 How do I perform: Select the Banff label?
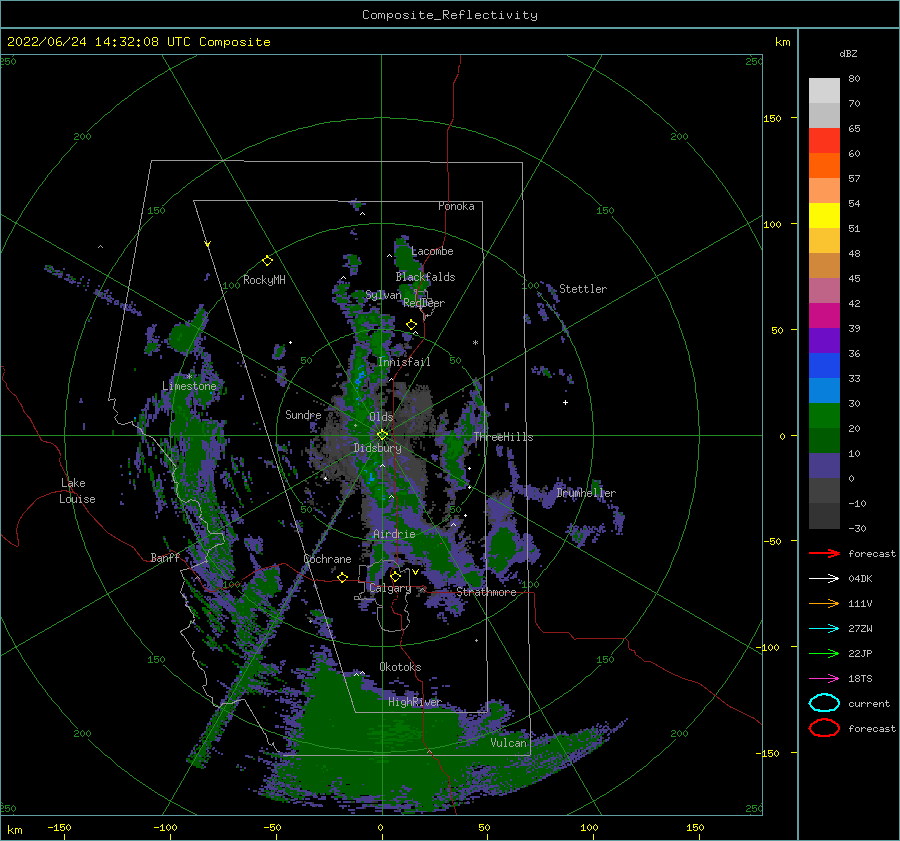pos(165,558)
